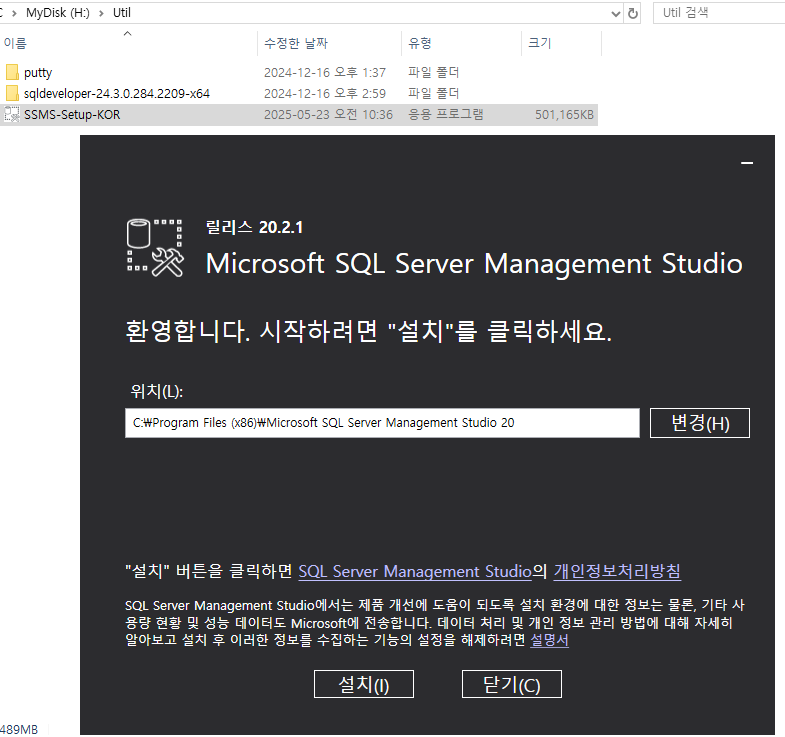Click the install location path field

coord(382,423)
